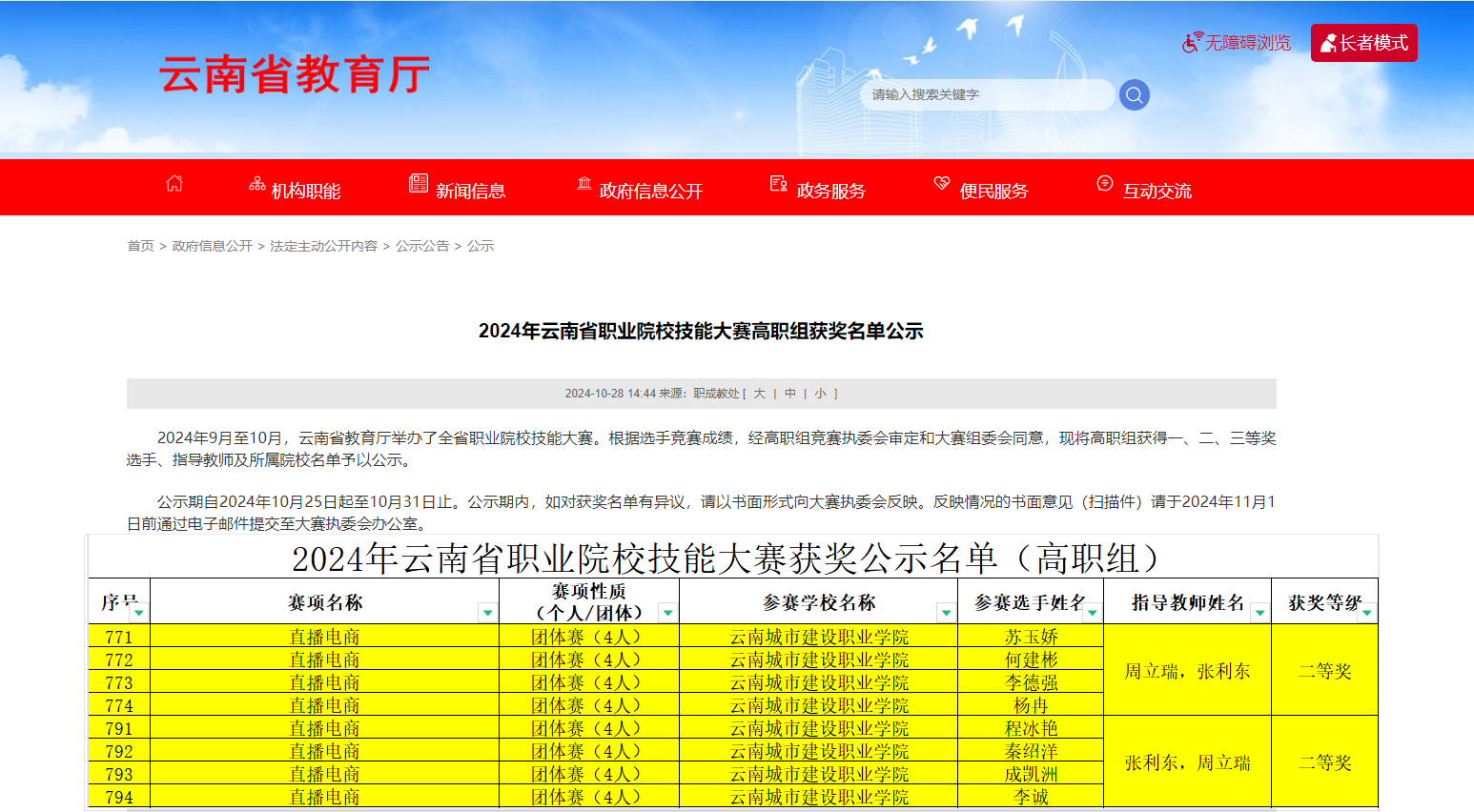
Task: Open 法定主动公开内容 breadcrumb link
Action: click(324, 246)
